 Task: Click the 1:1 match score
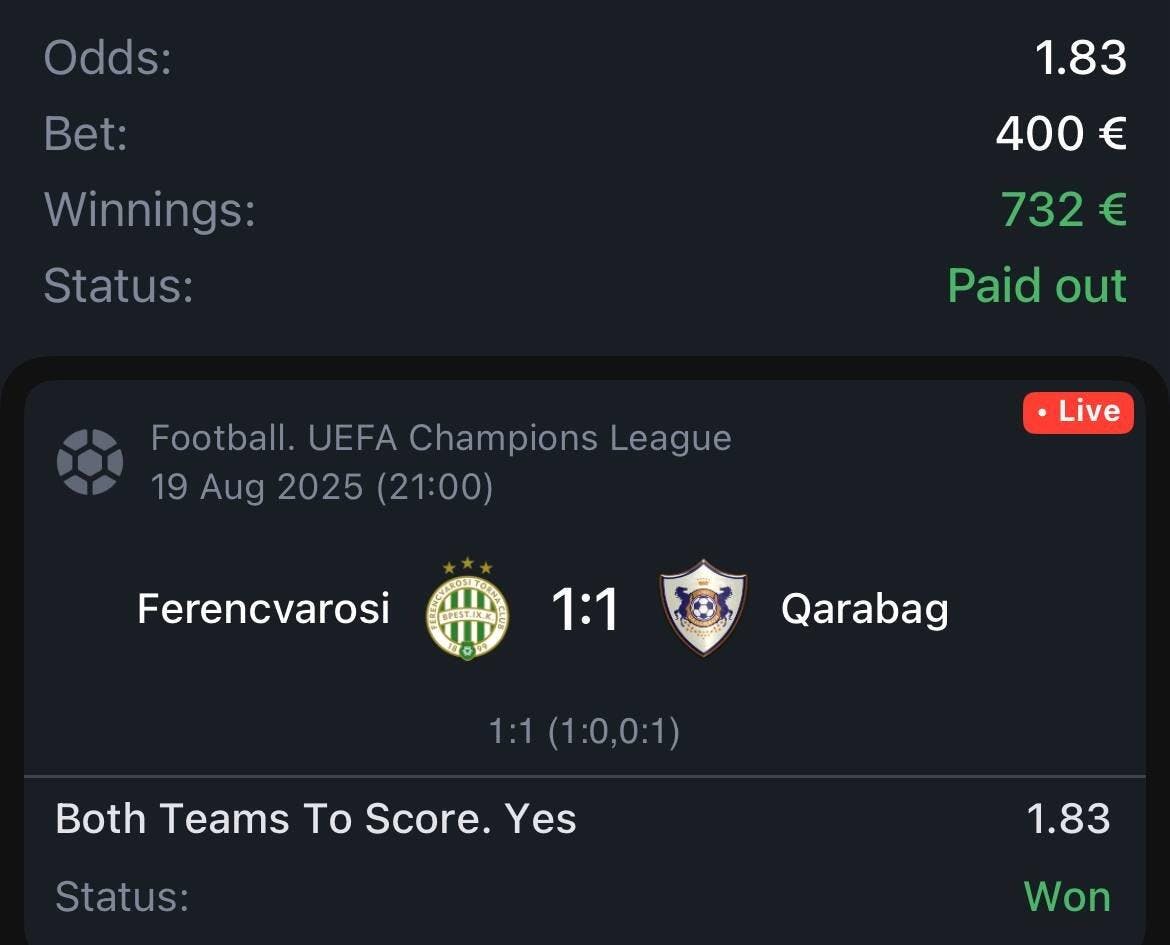point(585,610)
